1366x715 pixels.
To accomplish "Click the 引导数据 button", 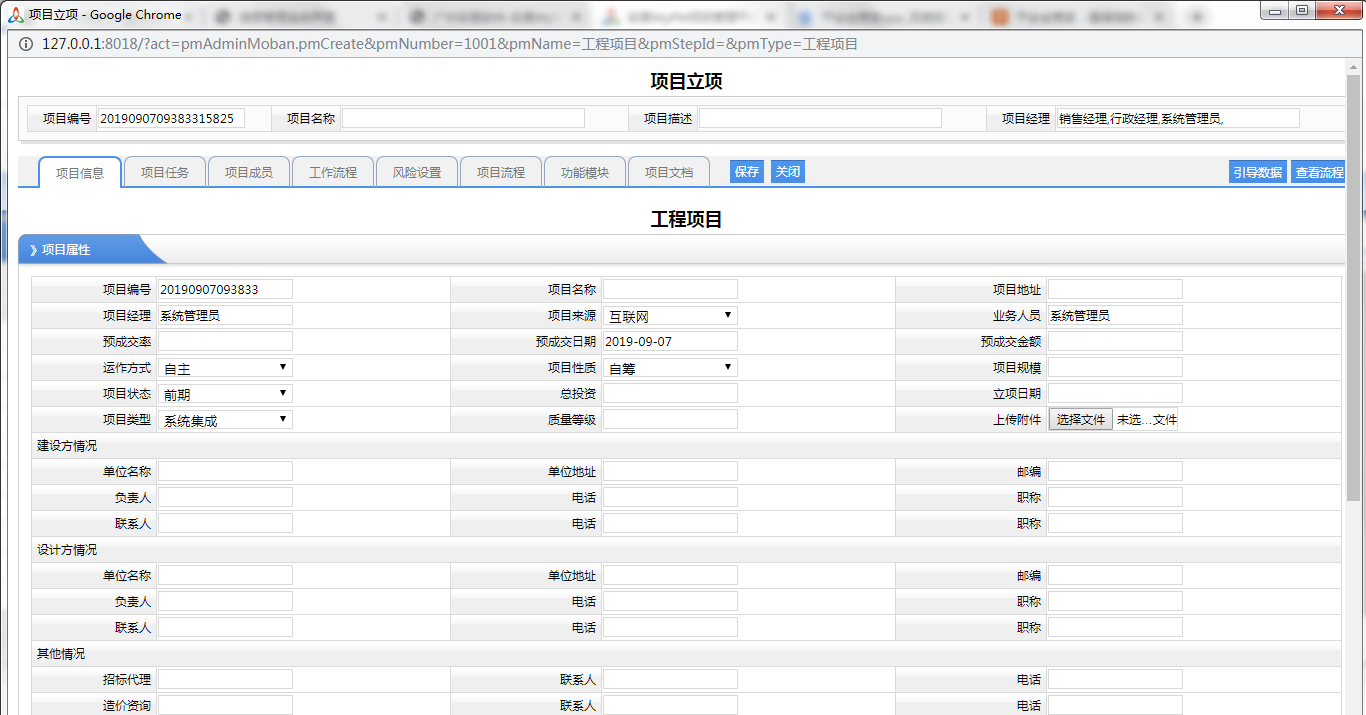I will (x=1257, y=172).
